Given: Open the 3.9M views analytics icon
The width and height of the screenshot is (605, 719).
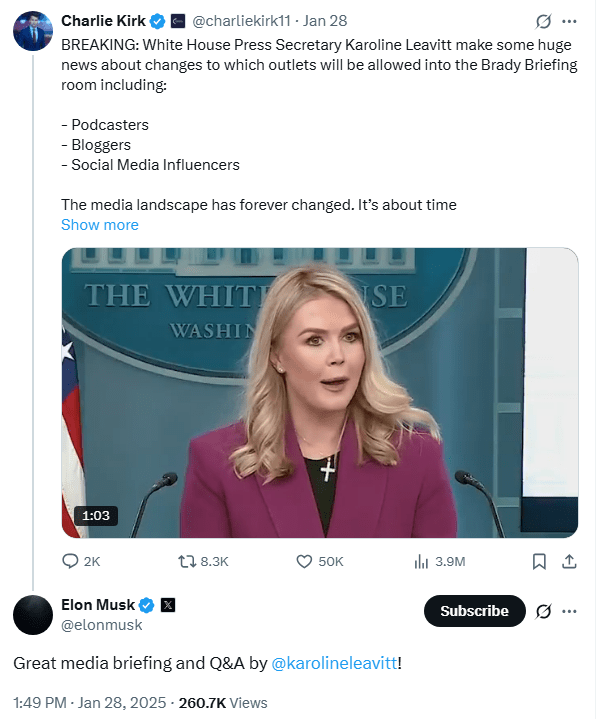Looking at the screenshot, I should click(421, 561).
